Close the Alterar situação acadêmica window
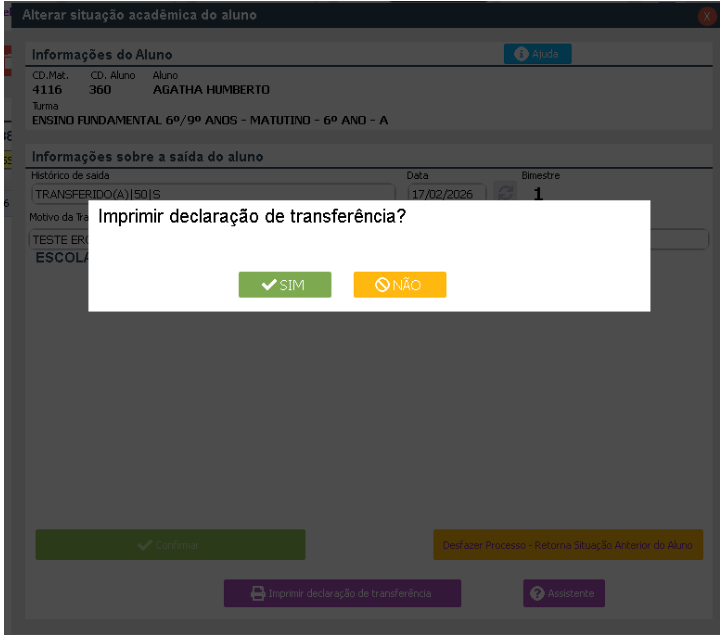The height and width of the screenshot is (640, 728). pos(707,16)
